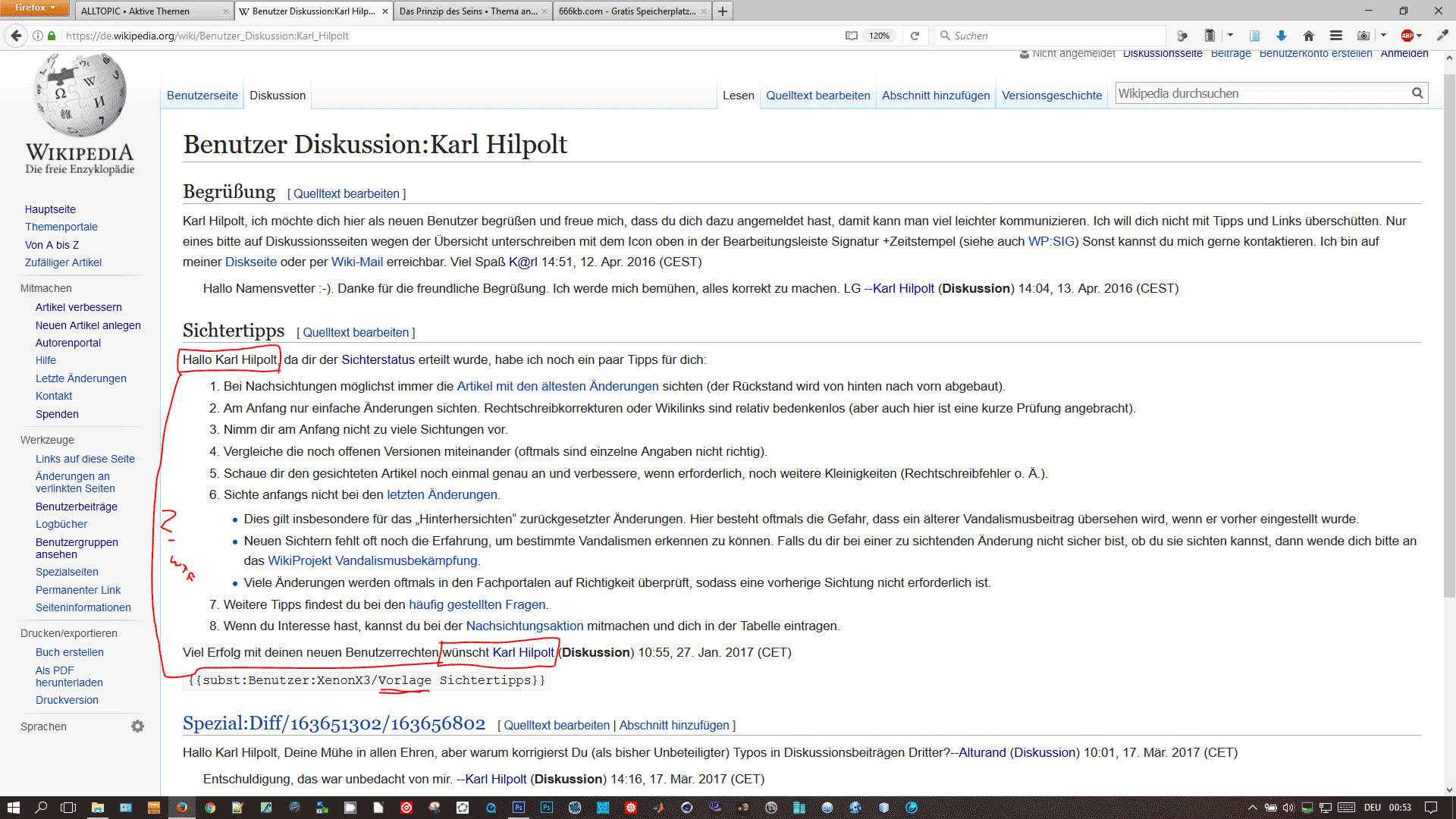1456x819 pixels.
Task: Toggle reader view icon in address bar
Action: tap(852, 36)
